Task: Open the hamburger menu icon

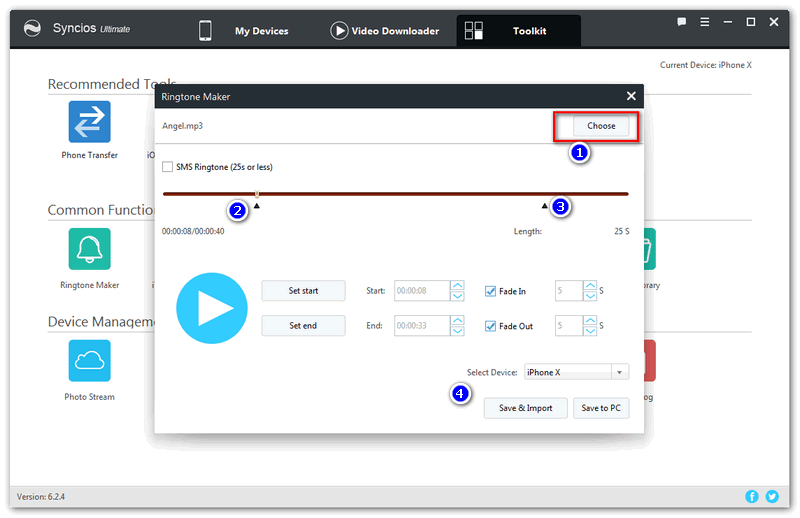Action: [x=705, y=22]
